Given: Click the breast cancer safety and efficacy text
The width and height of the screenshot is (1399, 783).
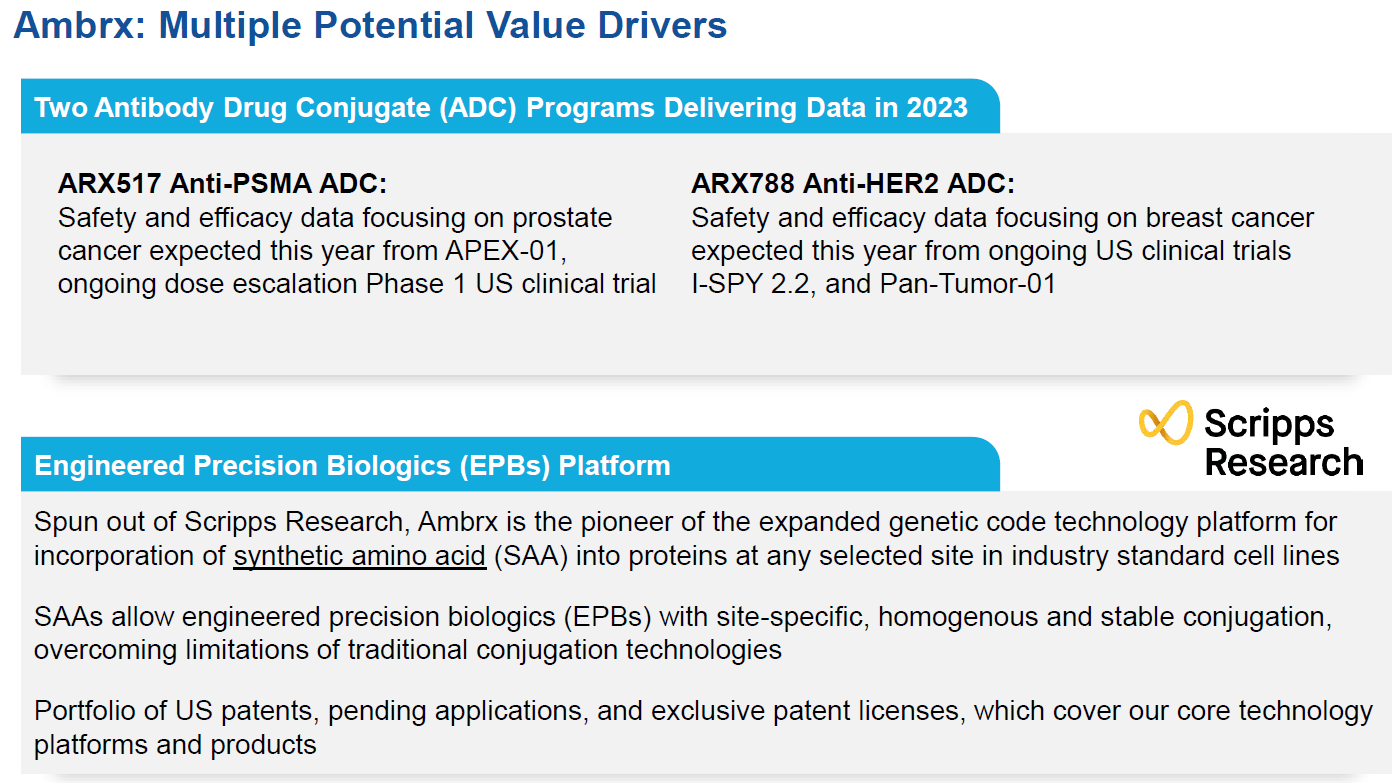Looking at the screenshot, I should 1002,218.
